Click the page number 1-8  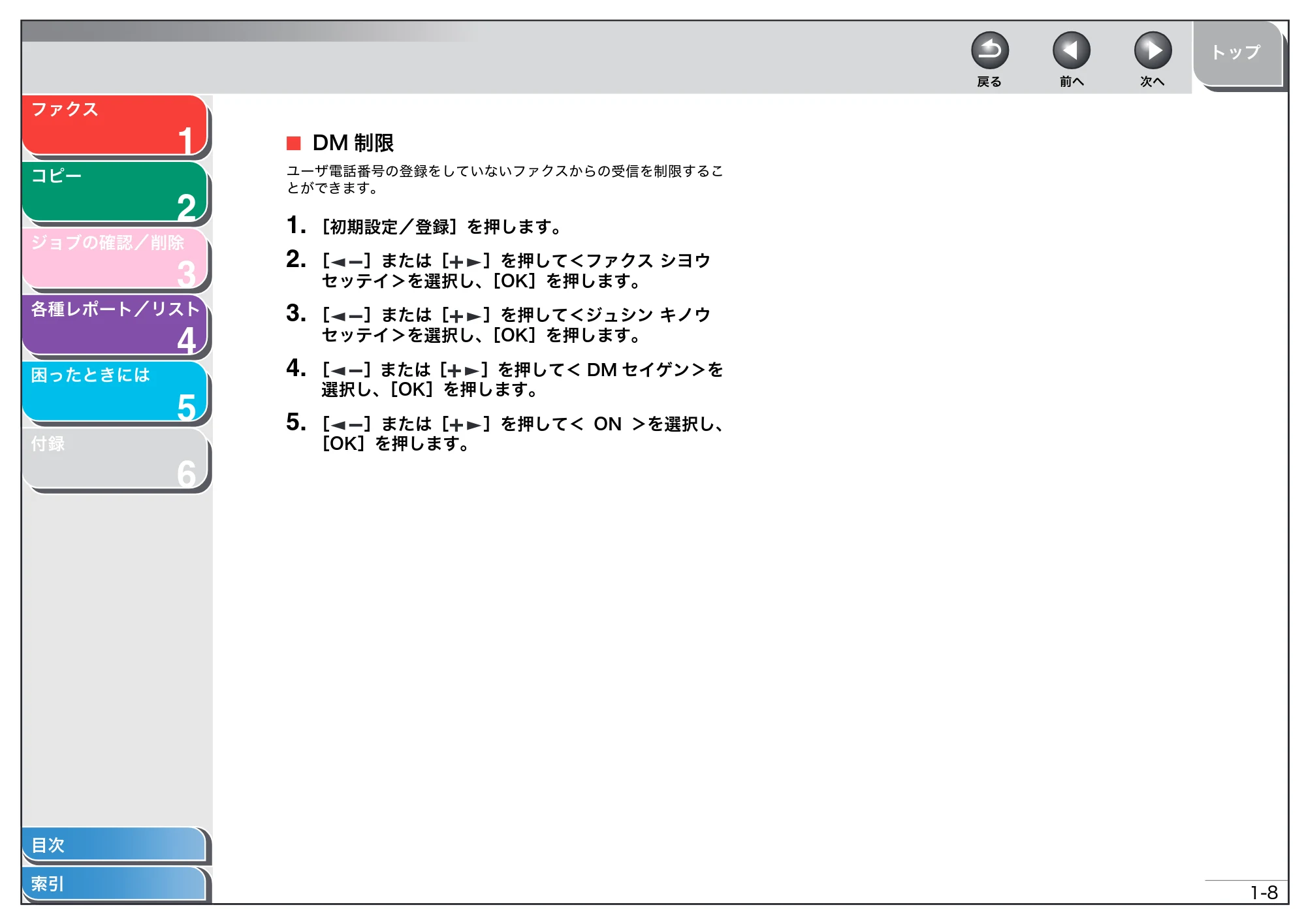(x=1264, y=893)
